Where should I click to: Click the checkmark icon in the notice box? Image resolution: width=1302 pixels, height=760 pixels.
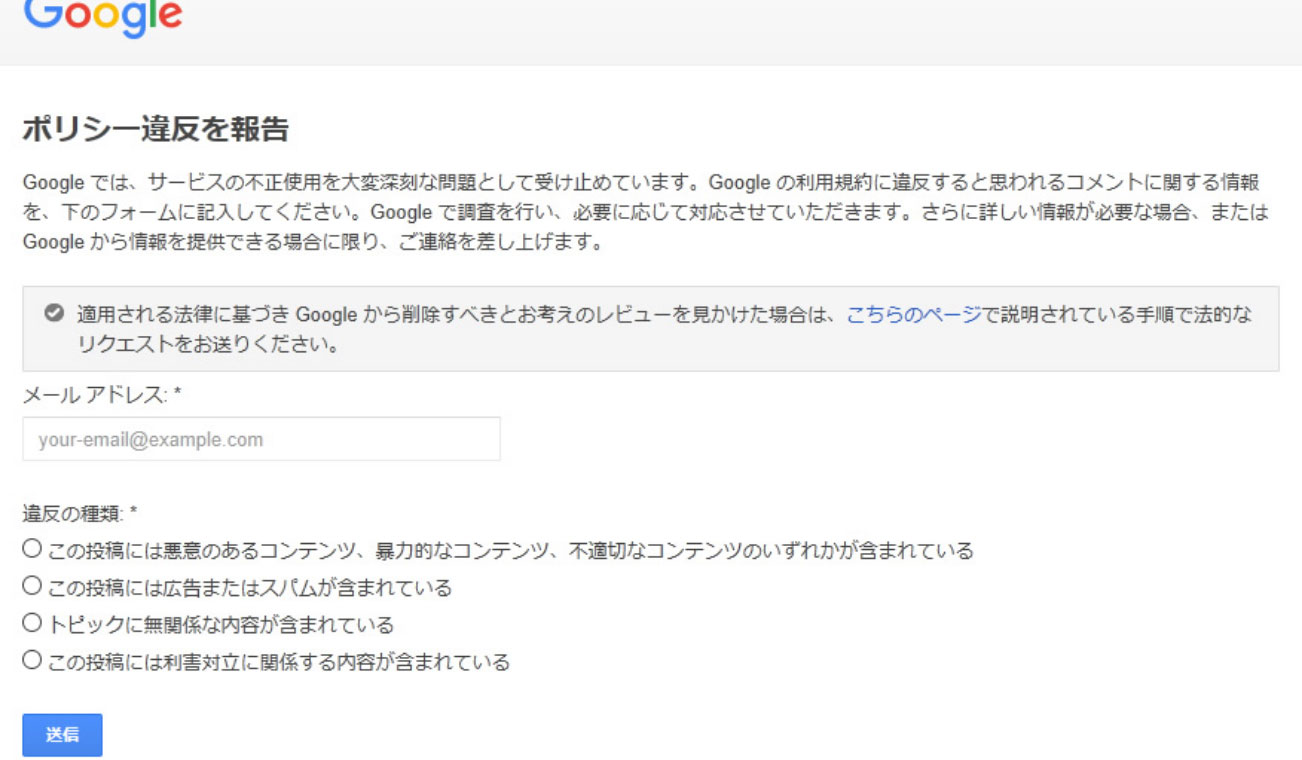tap(54, 314)
